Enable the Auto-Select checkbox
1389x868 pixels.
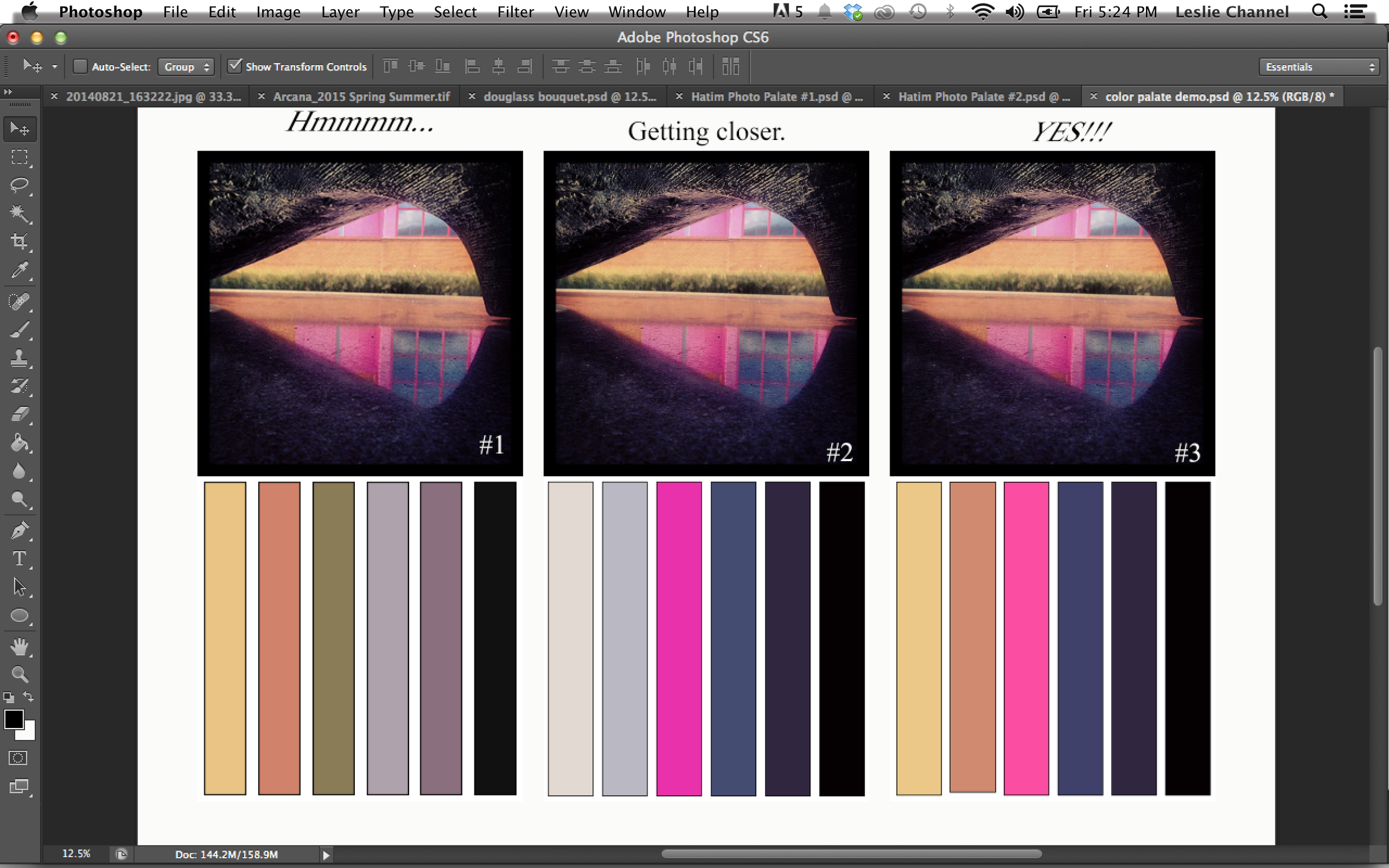(x=80, y=66)
